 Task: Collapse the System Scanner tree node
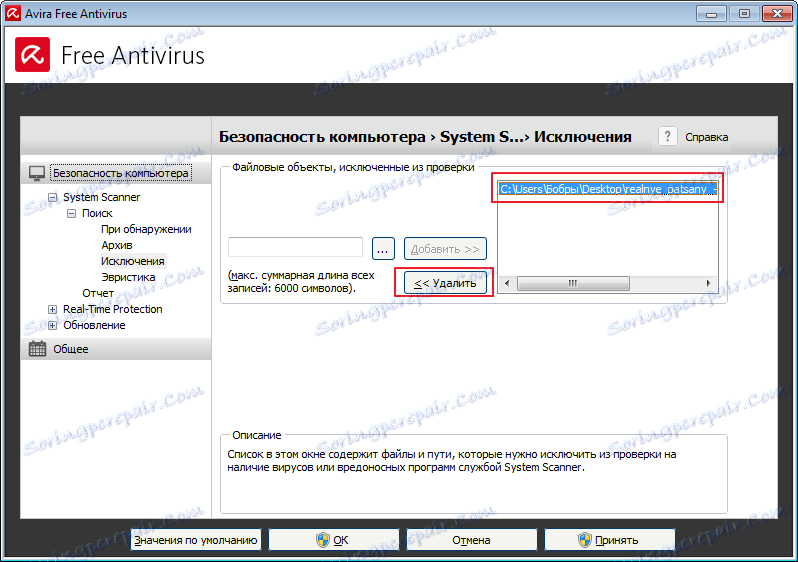click(52, 197)
